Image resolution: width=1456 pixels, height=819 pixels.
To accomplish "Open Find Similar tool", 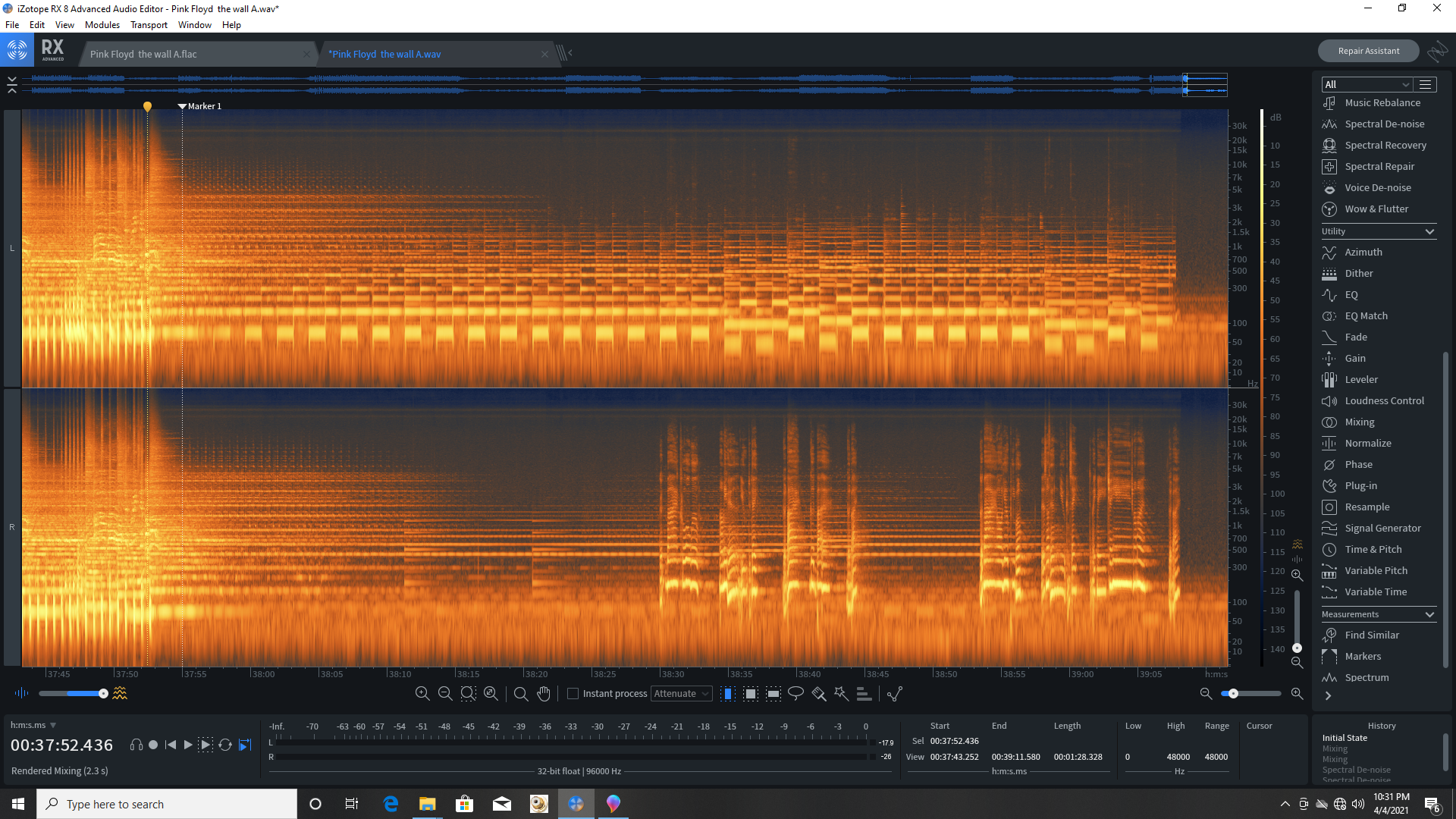I will click(1360, 635).
